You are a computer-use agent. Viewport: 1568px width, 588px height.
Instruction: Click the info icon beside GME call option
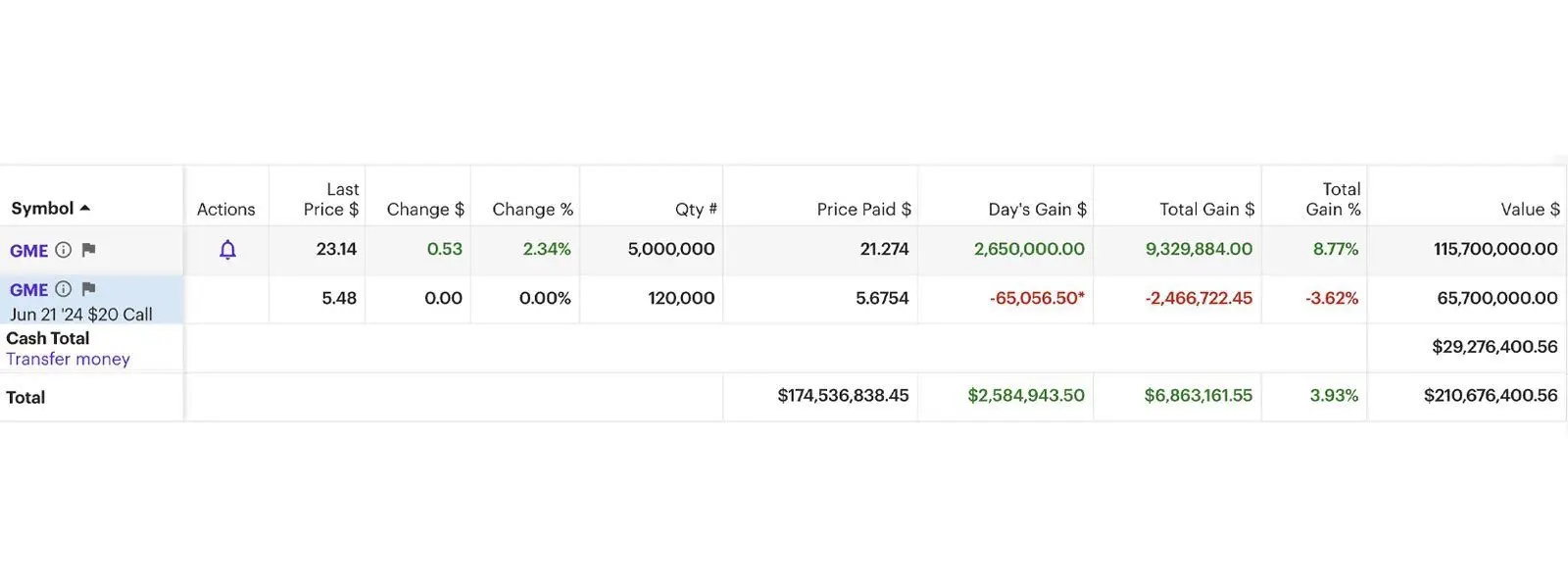pos(64,289)
